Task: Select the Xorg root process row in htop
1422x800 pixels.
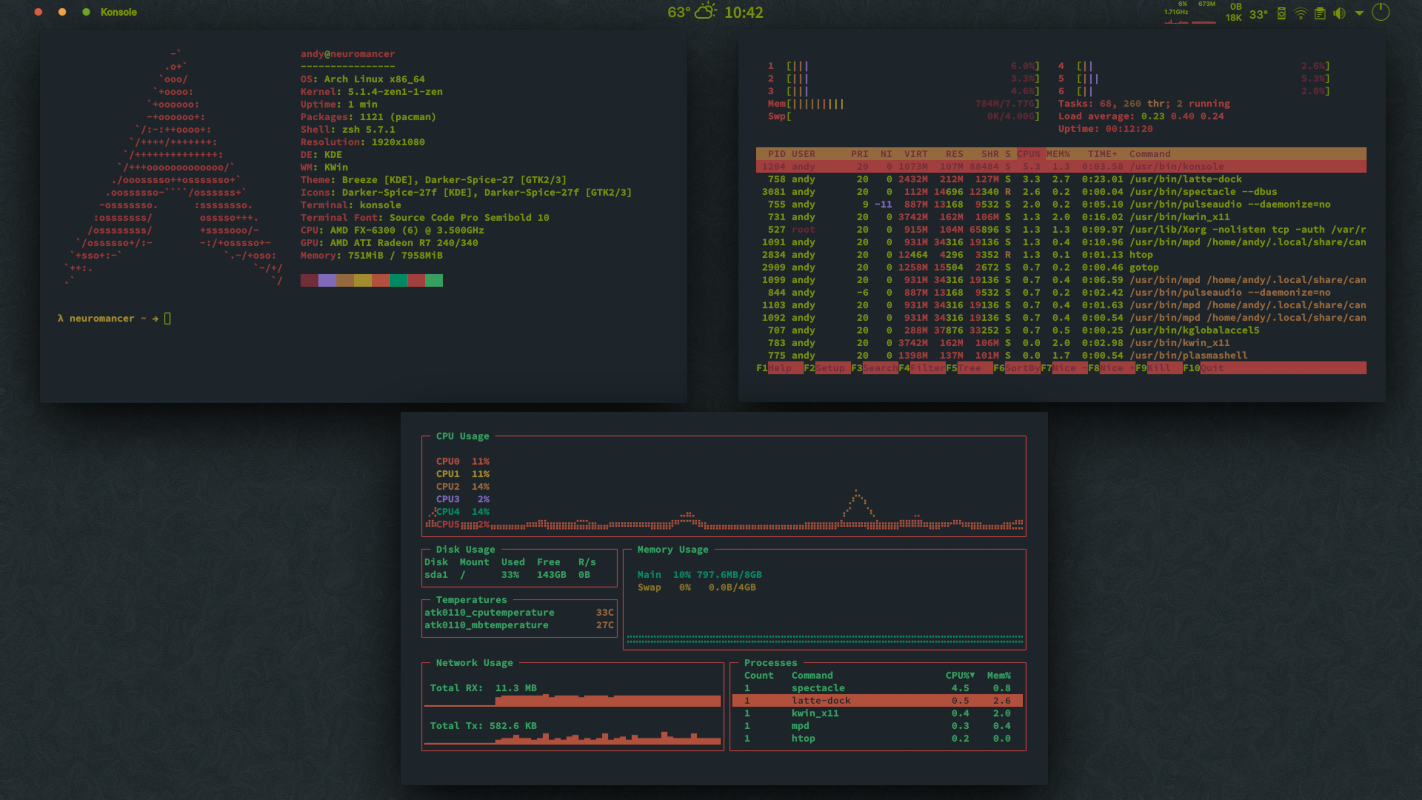Action: point(1061,230)
